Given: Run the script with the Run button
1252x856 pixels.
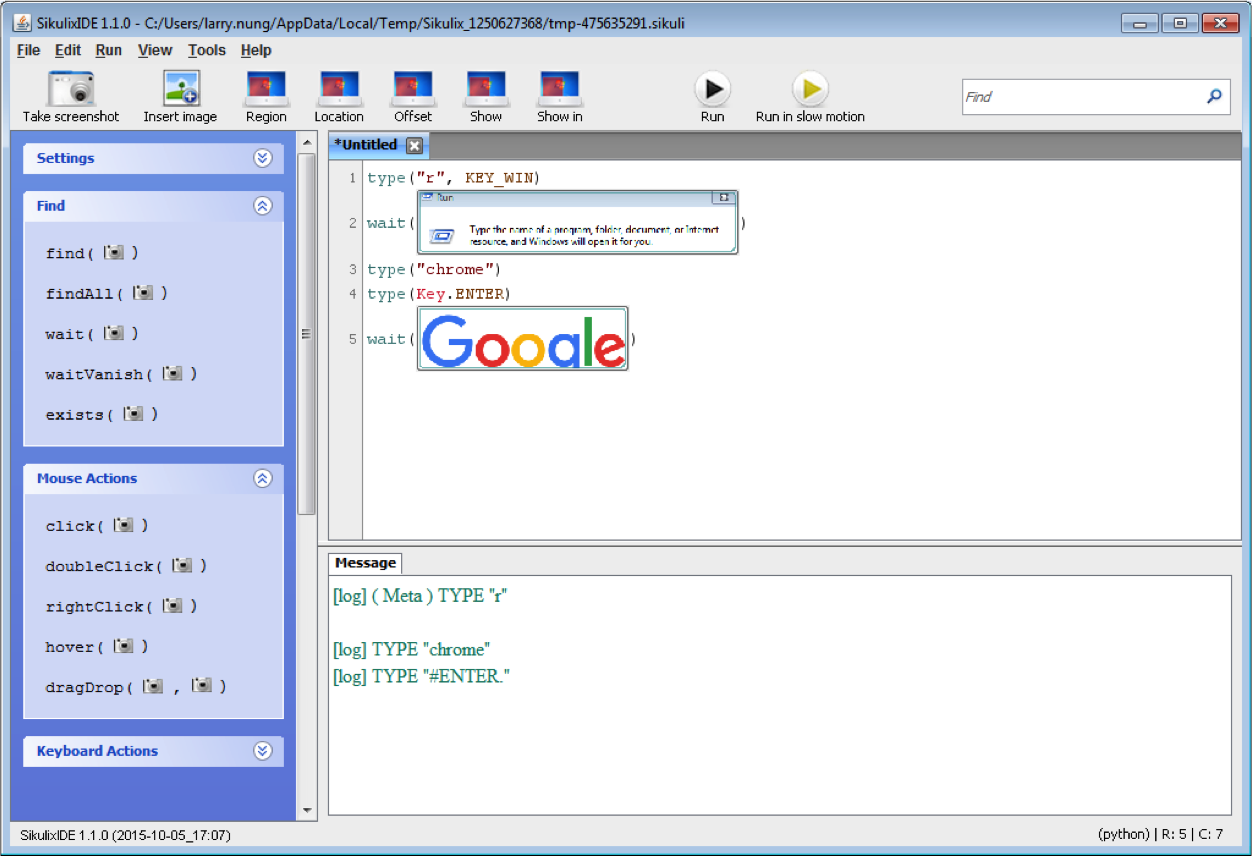Looking at the screenshot, I should pos(712,89).
